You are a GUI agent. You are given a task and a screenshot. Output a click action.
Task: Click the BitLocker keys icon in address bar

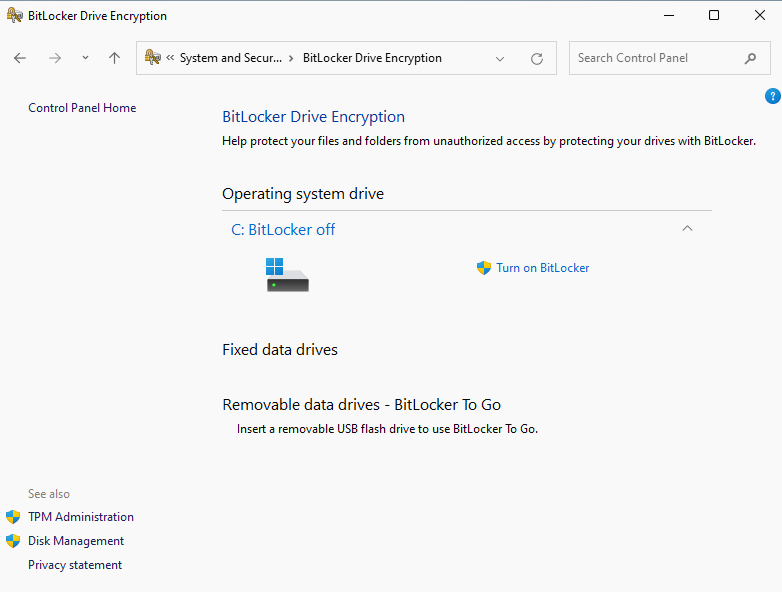153,58
